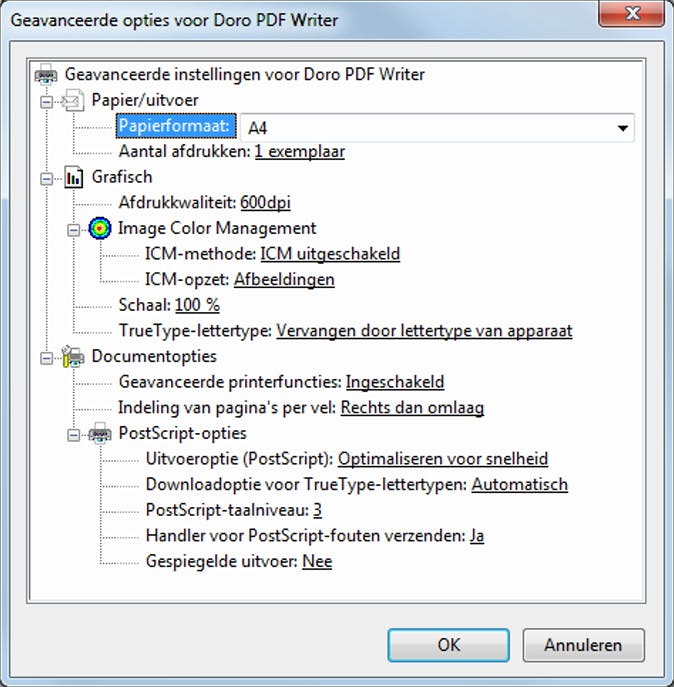Open the Papierformaat A4 dropdown
This screenshot has height=687, width=674.
click(x=622, y=128)
